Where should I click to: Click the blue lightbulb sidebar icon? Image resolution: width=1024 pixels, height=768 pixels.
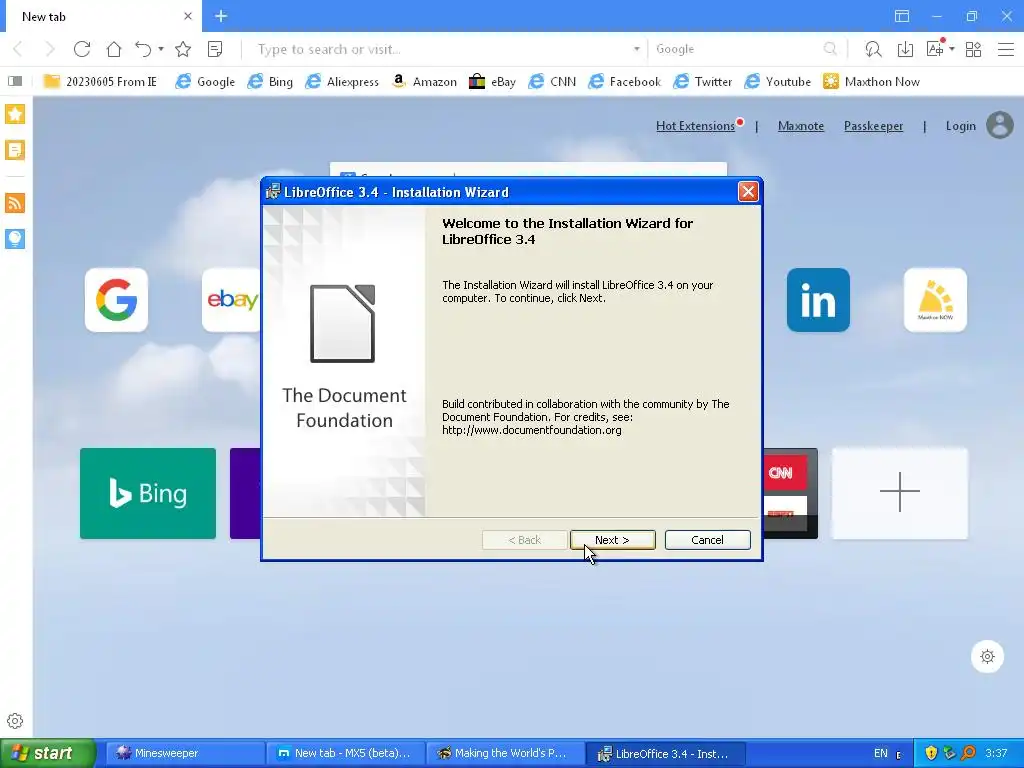pos(15,238)
